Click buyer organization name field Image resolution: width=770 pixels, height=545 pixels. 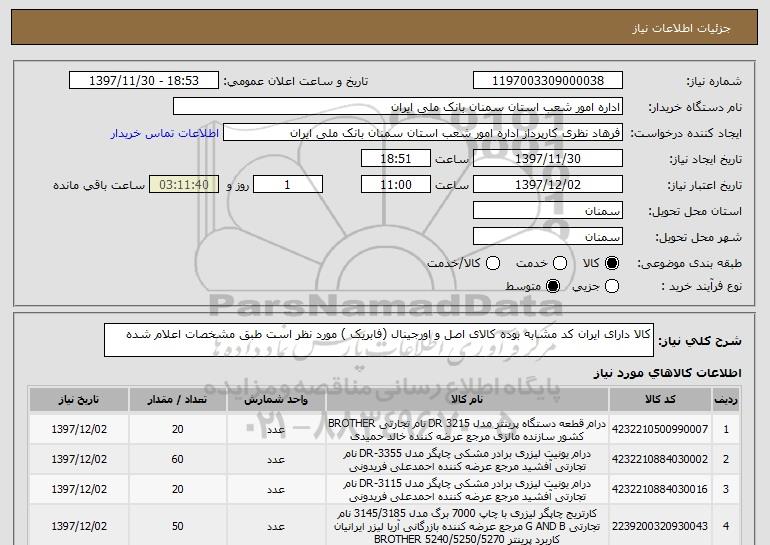coord(398,107)
